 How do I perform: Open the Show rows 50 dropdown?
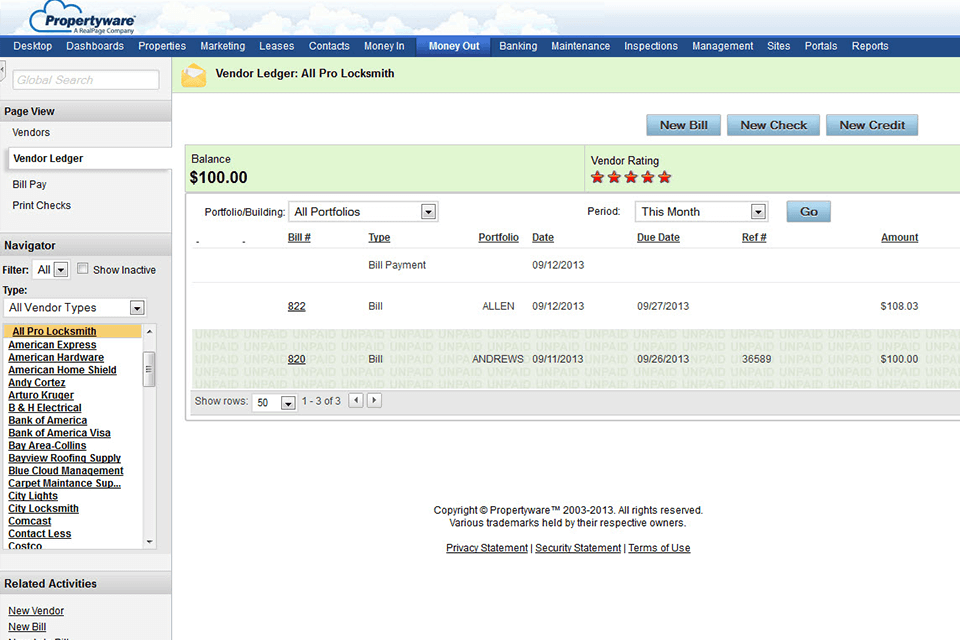274,402
